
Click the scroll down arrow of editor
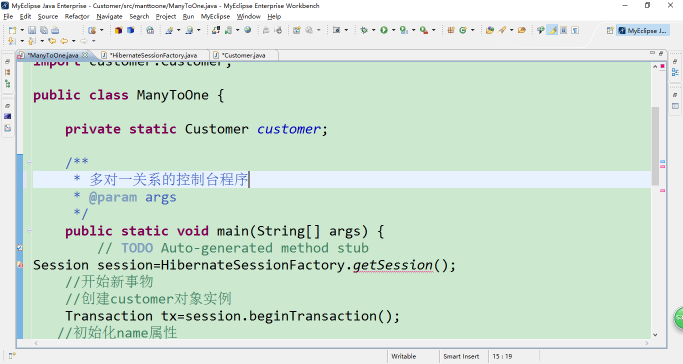tap(655, 335)
